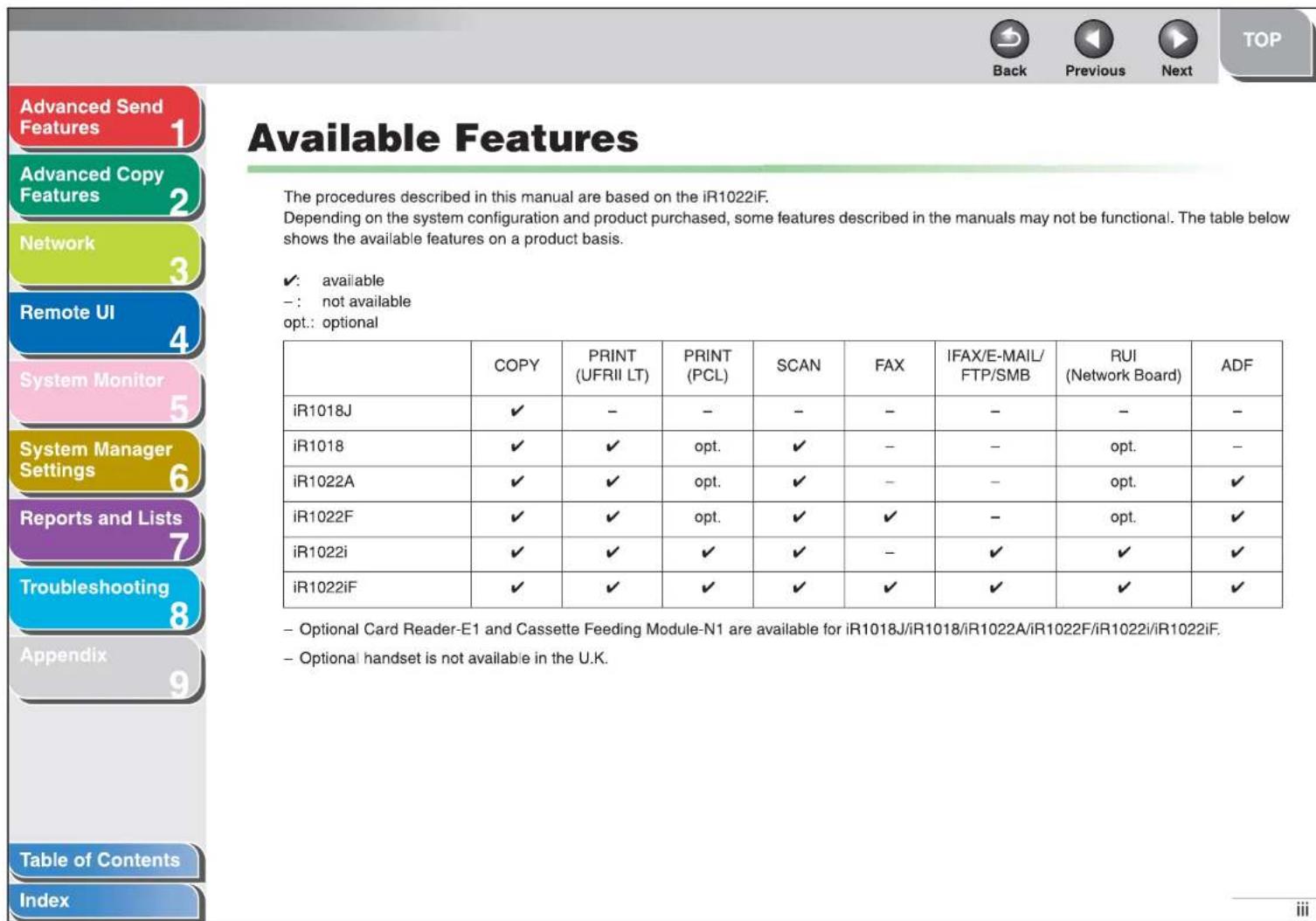View the Troubleshooting chapter

point(105,599)
